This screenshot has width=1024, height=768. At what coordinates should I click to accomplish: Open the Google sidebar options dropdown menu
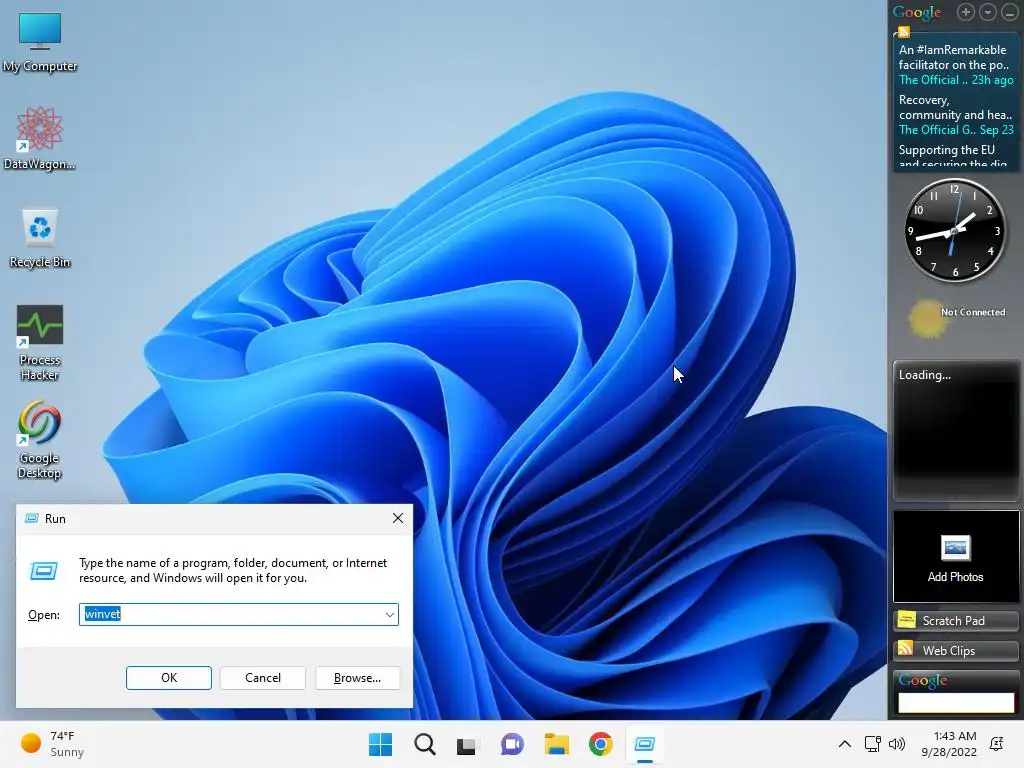pyautogui.click(x=987, y=12)
